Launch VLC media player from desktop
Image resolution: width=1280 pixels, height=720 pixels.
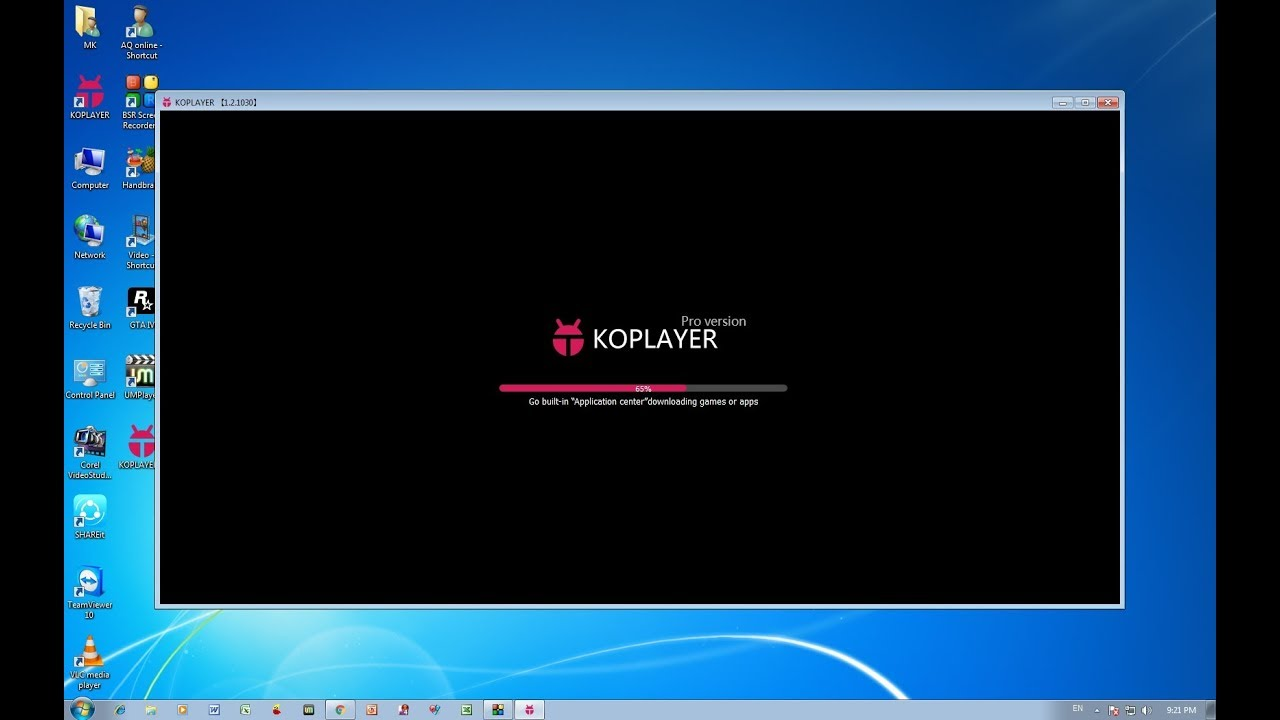click(x=89, y=662)
